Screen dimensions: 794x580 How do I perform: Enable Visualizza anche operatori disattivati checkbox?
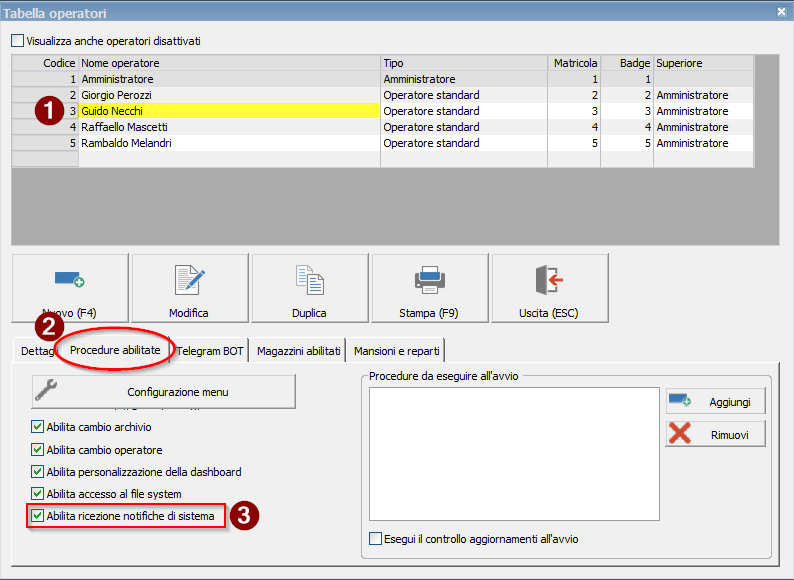[x=17, y=41]
